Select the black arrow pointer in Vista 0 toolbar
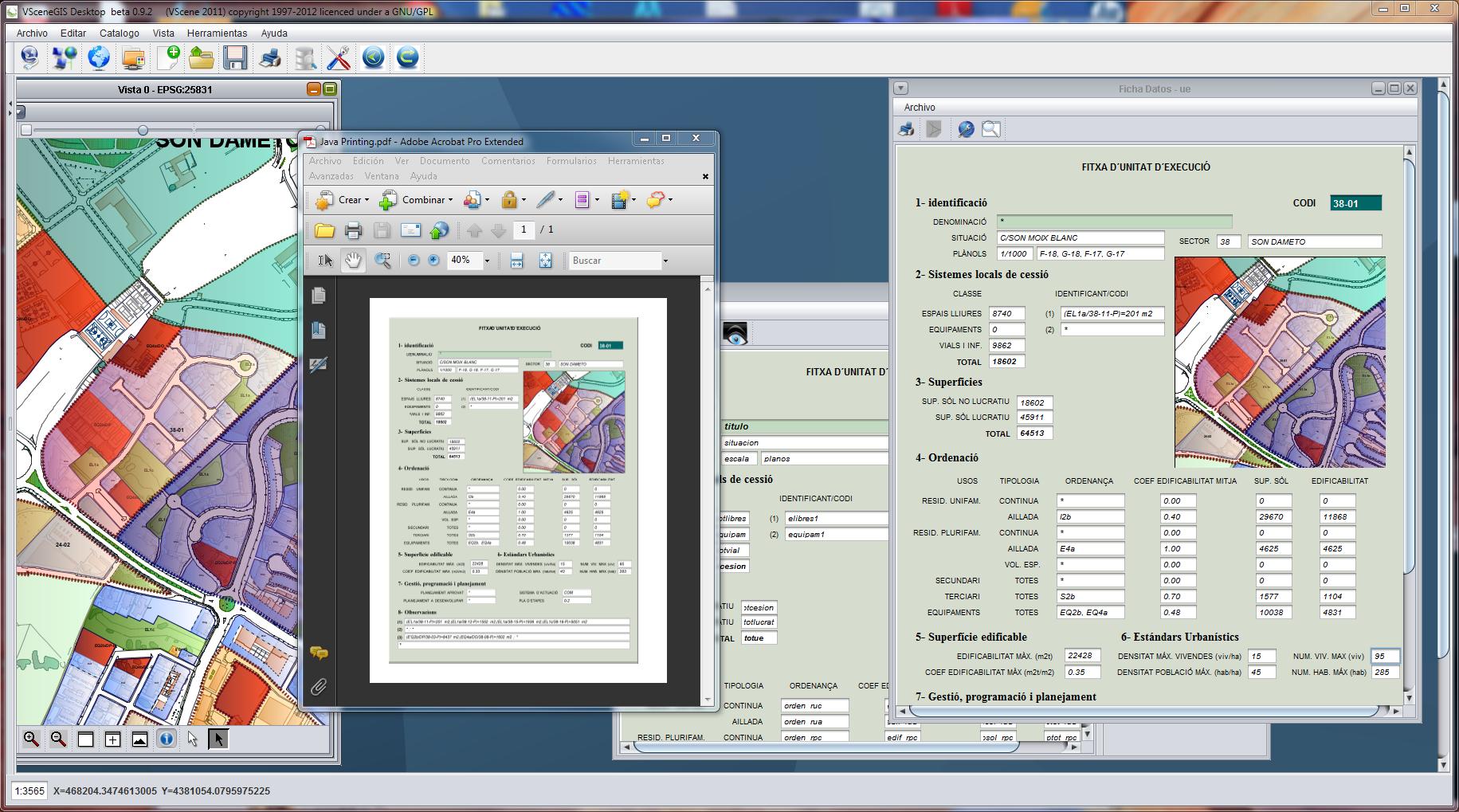Image resolution: width=1459 pixels, height=812 pixels. coord(218,739)
